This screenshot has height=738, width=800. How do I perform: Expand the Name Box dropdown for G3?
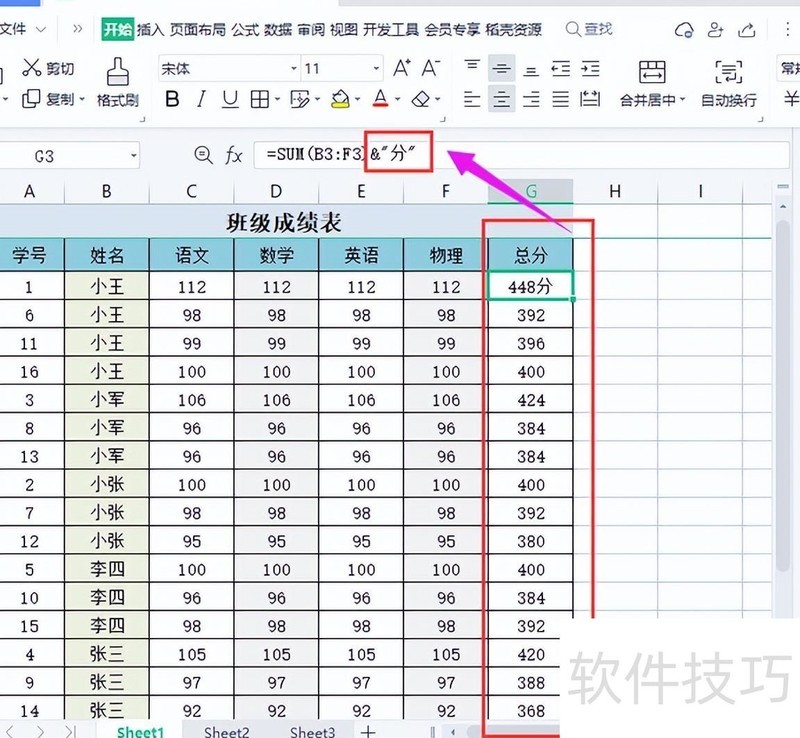(x=133, y=156)
